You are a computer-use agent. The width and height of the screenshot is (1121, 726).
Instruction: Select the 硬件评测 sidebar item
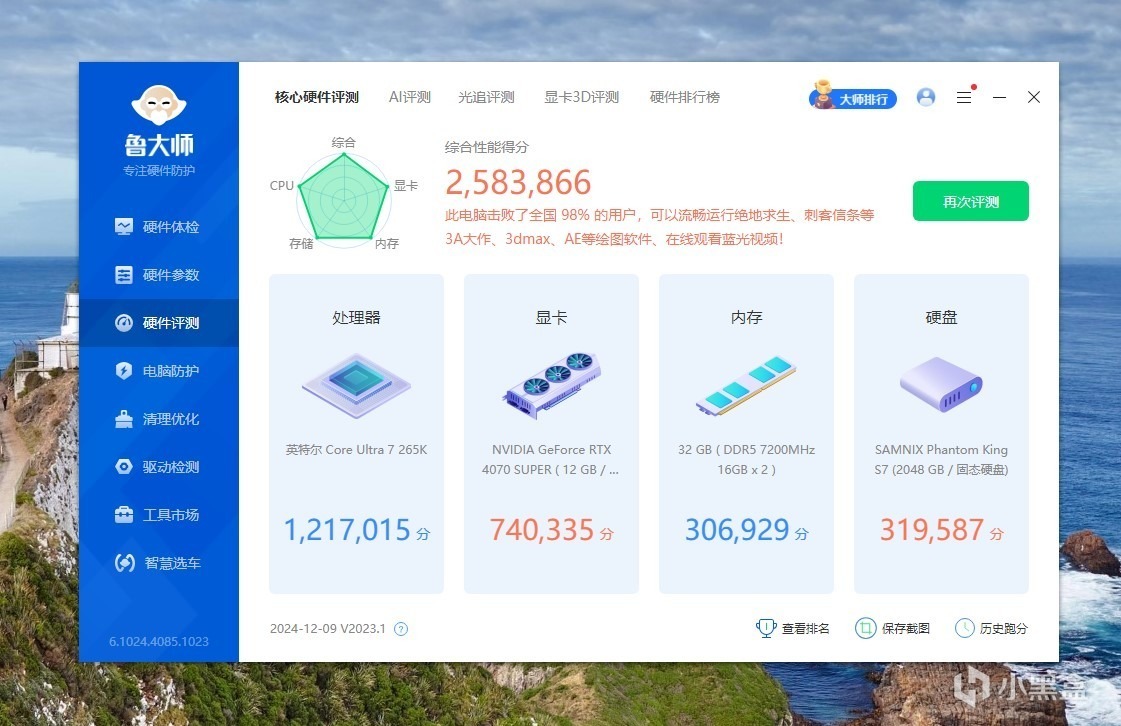159,323
